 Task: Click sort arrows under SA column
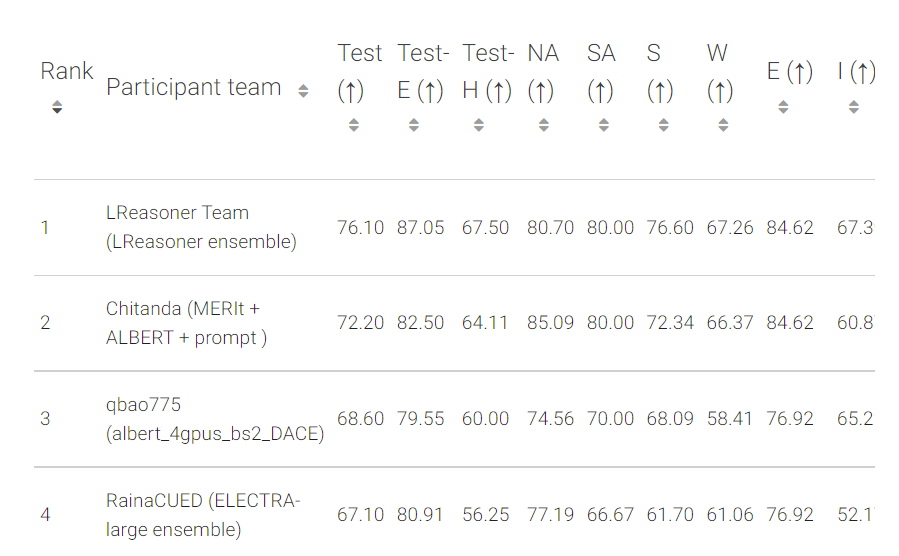[x=604, y=125]
